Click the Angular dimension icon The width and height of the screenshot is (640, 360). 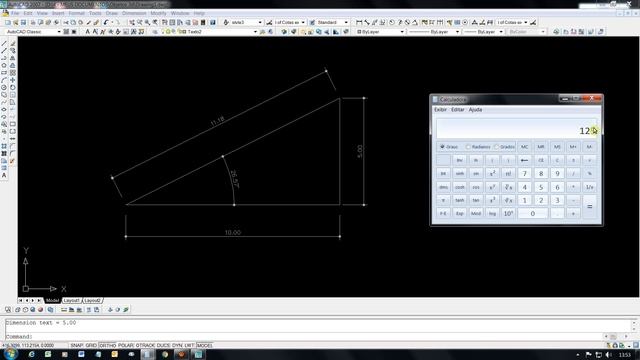click(x=415, y=22)
